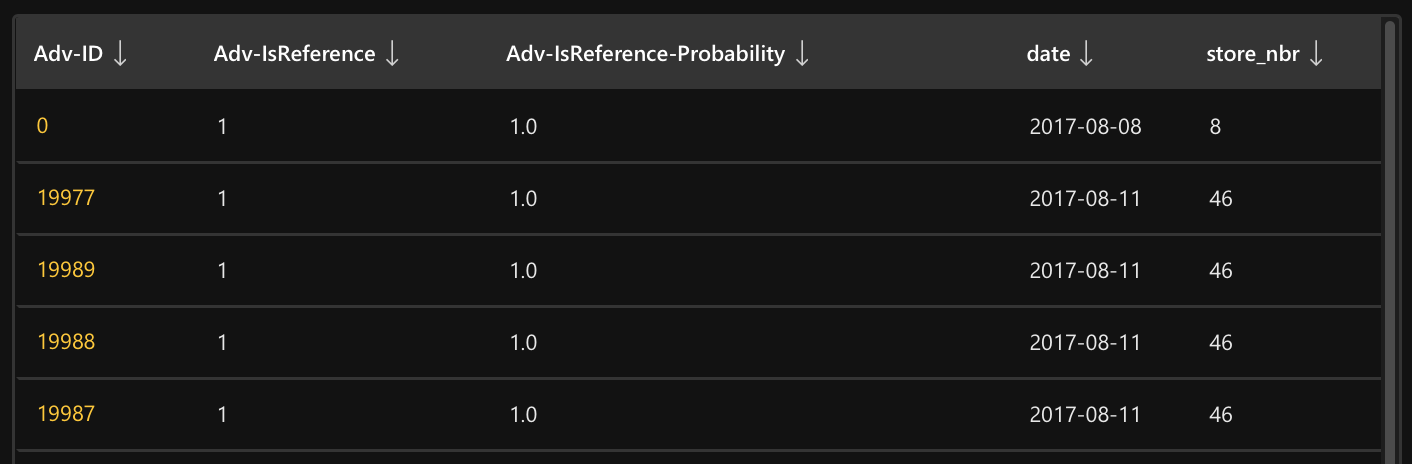Image resolution: width=1412 pixels, height=464 pixels.
Task: Open the Adv-ID 19989 link
Action: tap(66, 271)
